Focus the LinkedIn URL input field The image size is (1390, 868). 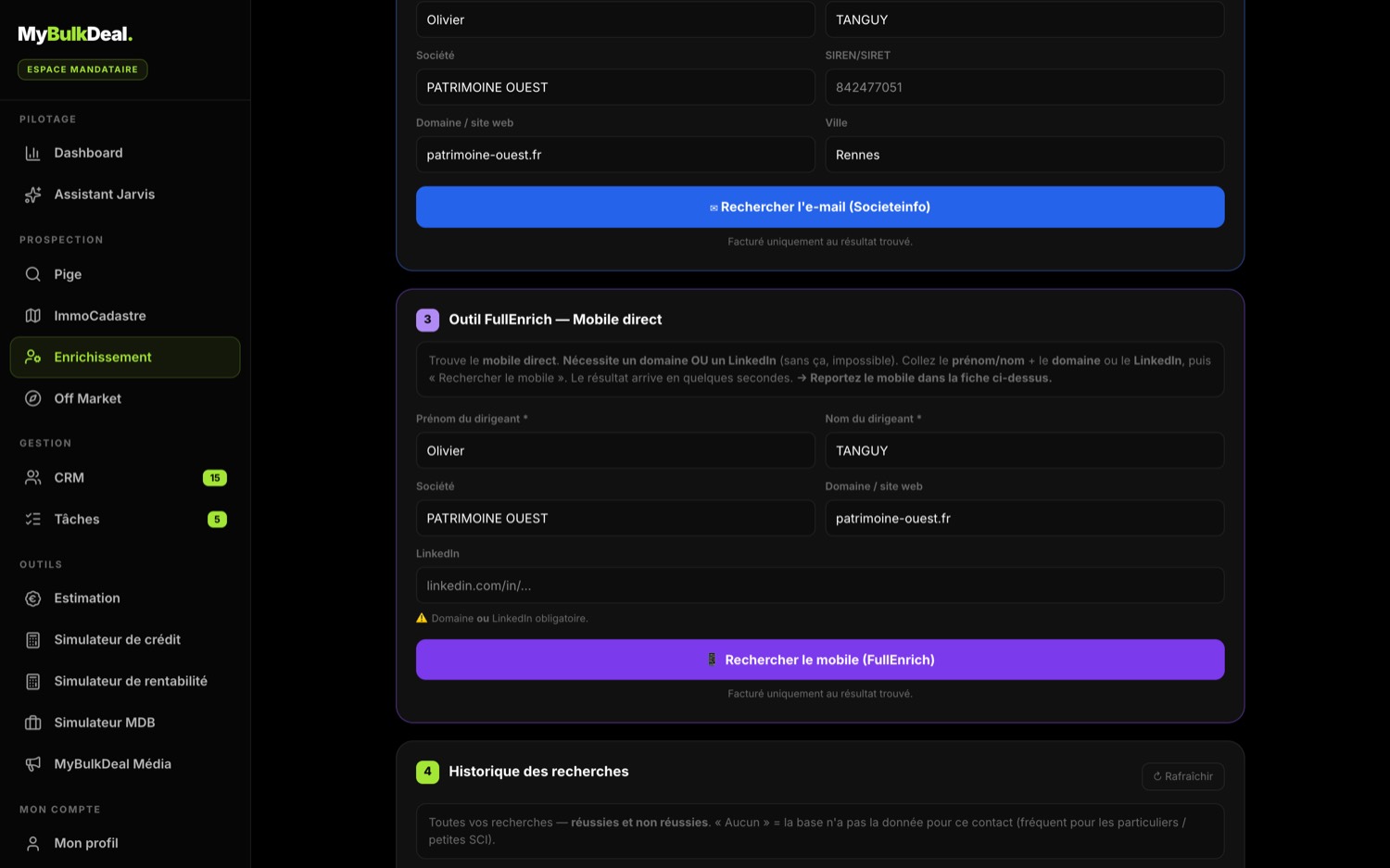click(820, 585)
